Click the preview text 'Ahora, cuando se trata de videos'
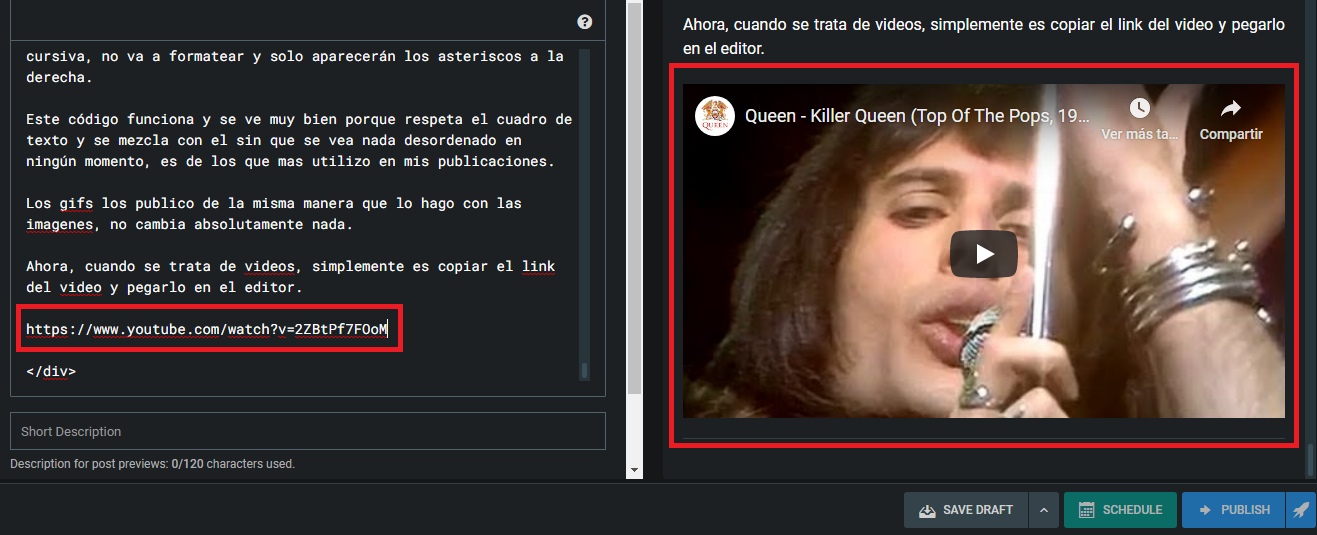This screenshot has height=535, width=1317. tap(984, 36)
